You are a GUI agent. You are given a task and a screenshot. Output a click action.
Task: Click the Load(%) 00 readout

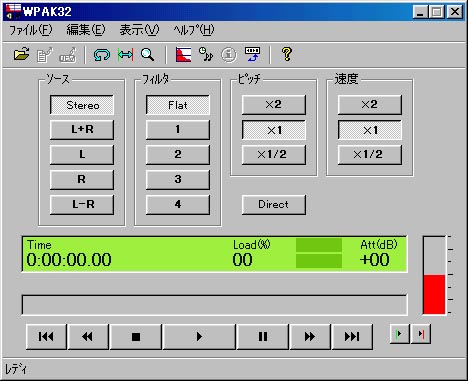click(x=243, y=260)
